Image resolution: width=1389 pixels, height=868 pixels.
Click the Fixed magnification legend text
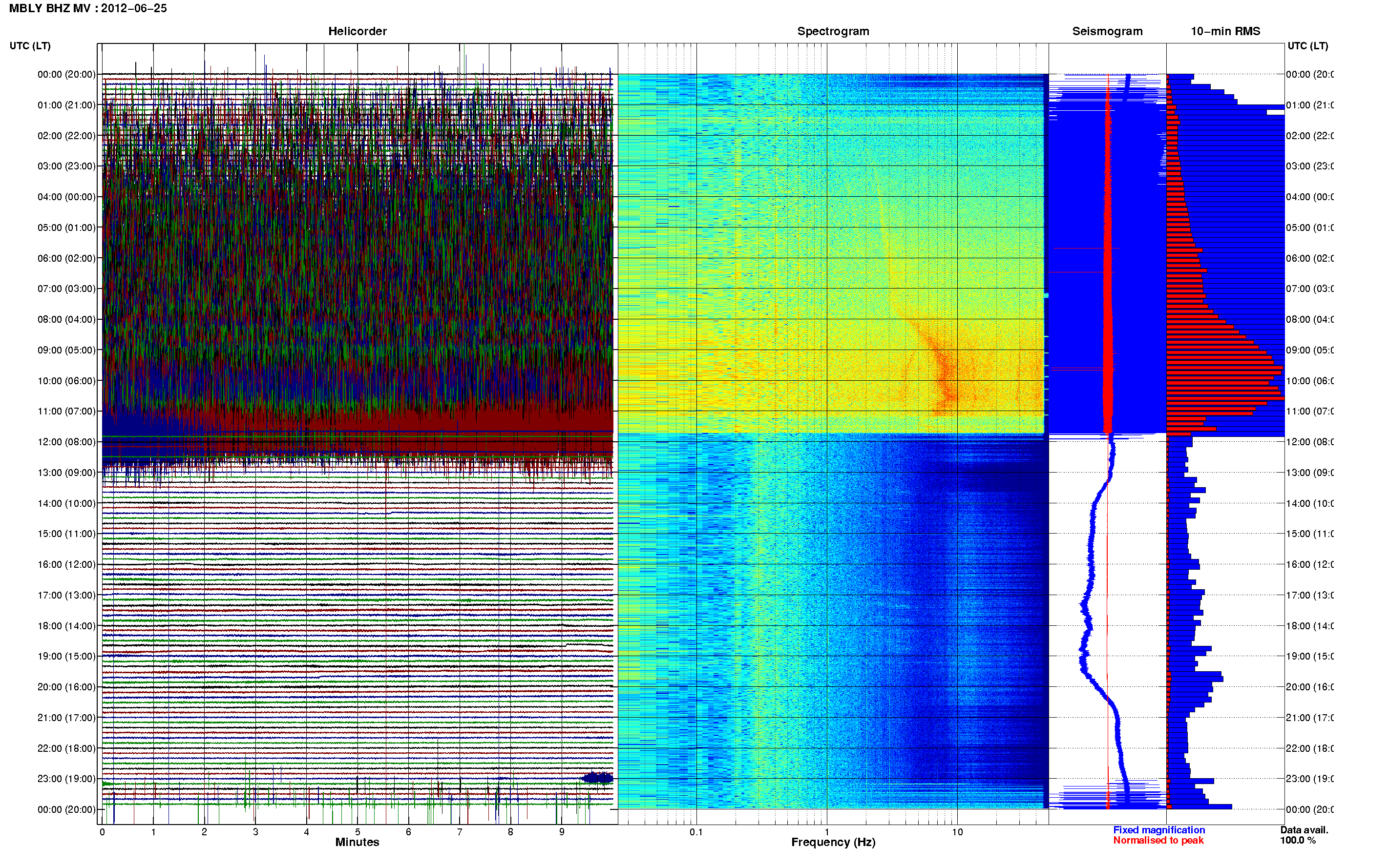(1159, 830)
